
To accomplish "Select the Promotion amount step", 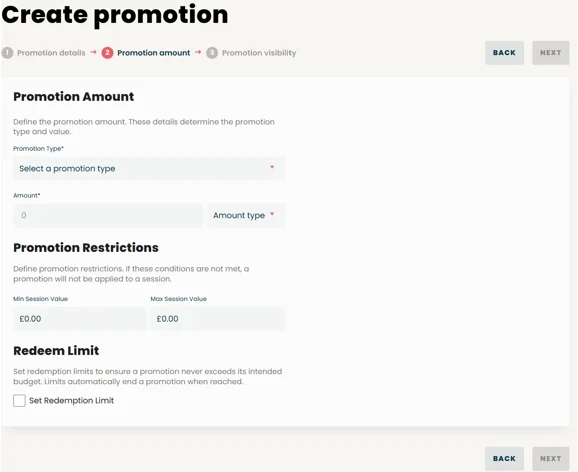I will (x=154, y=53).
